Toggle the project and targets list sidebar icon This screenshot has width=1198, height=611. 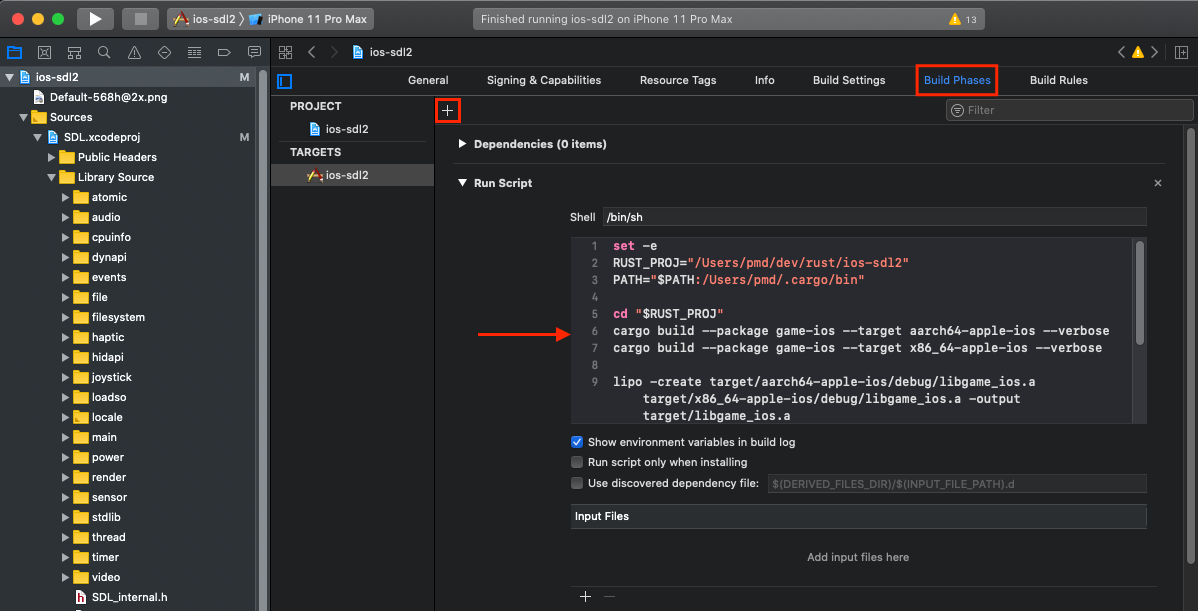[x=285, y=81]
